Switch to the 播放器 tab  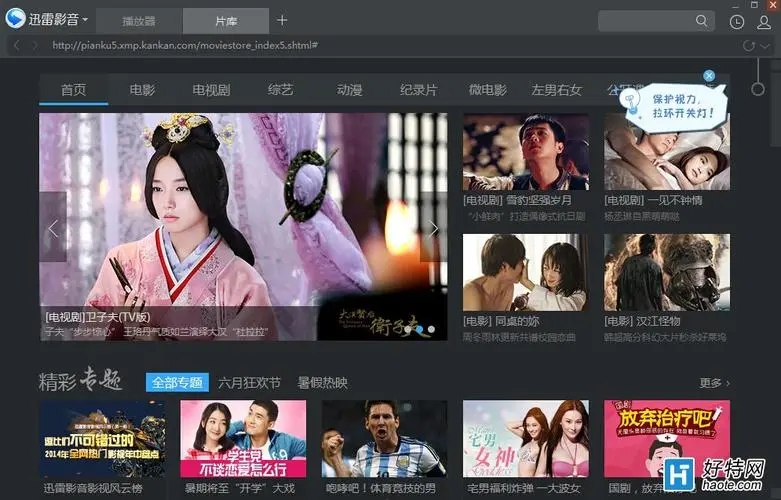pyautogui.click(x=139, y=21)
